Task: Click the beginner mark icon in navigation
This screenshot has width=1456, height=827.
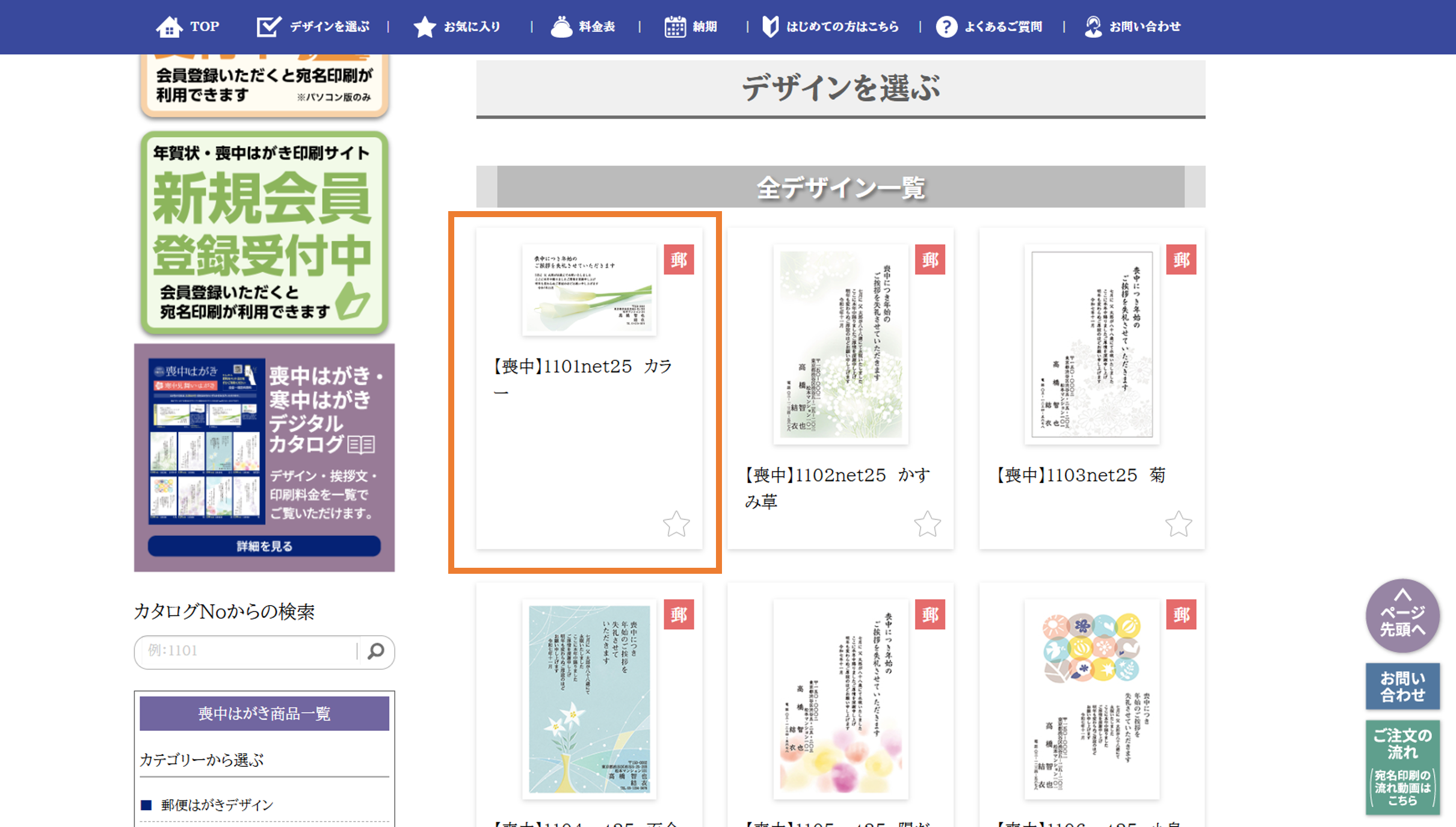Action: 770,26
